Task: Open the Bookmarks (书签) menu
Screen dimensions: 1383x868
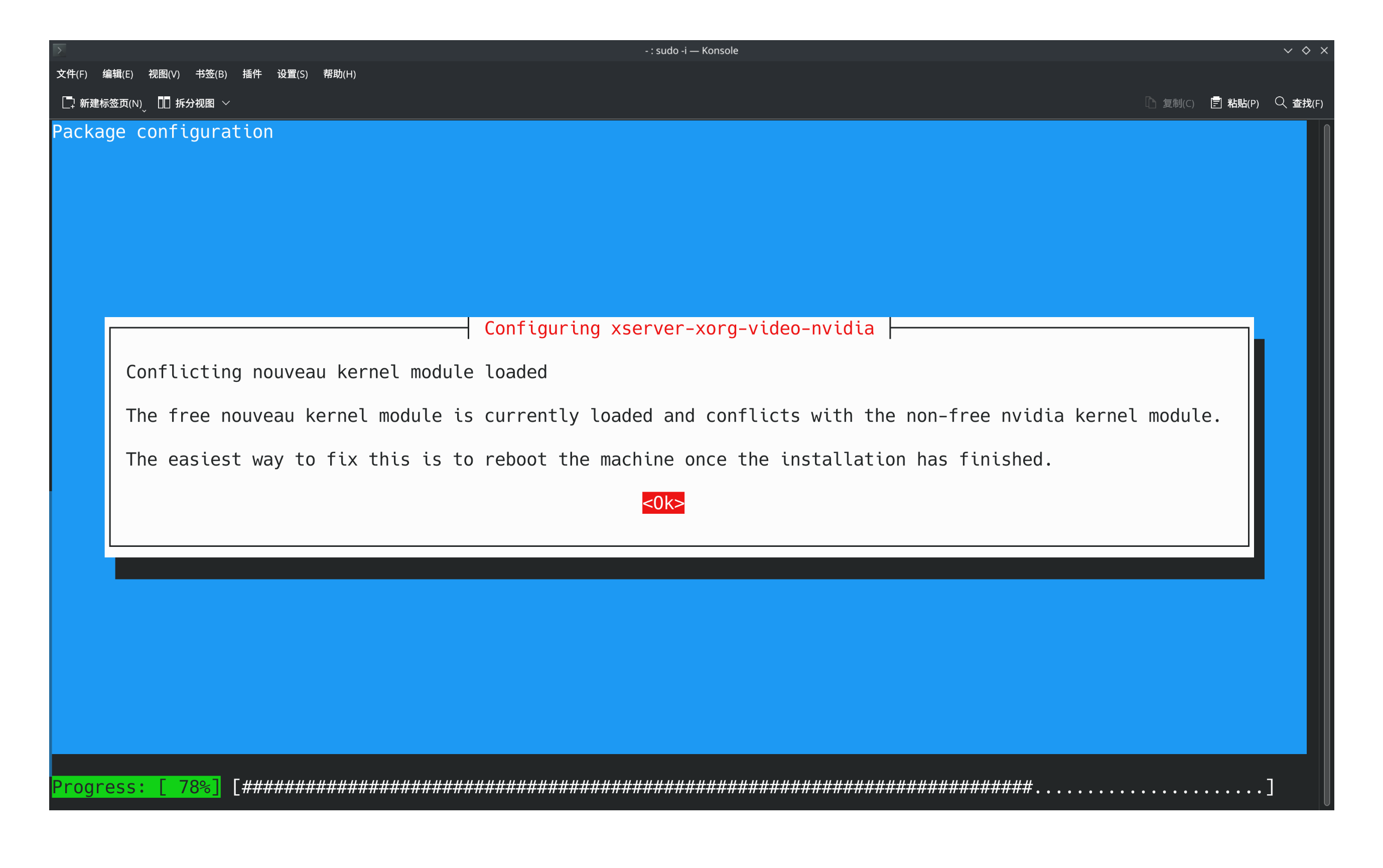Action: [211, 74]
